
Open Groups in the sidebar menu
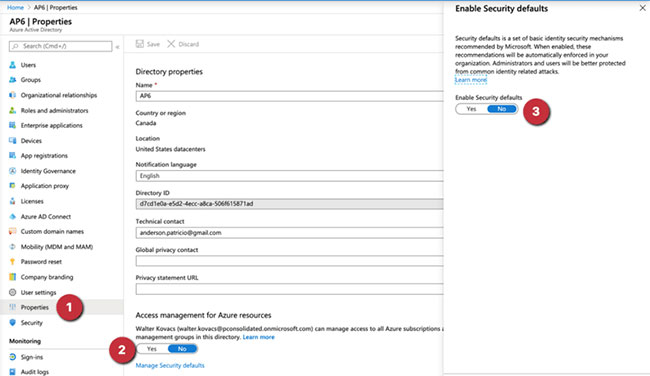pyautogui.click(x=31, y=80)
